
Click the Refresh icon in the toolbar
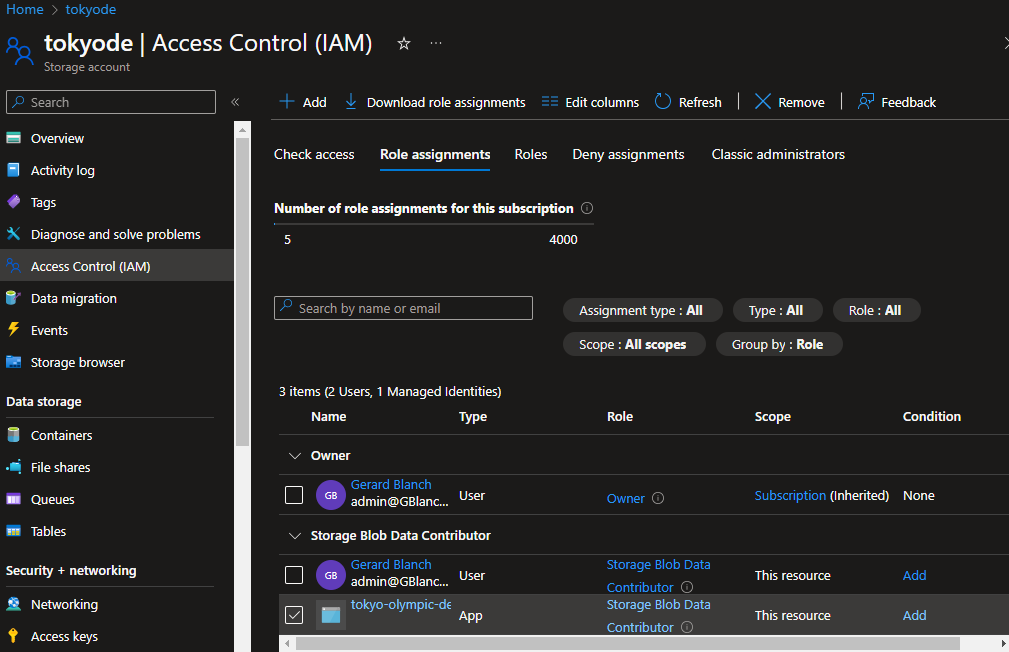click(x=663, y=102)
